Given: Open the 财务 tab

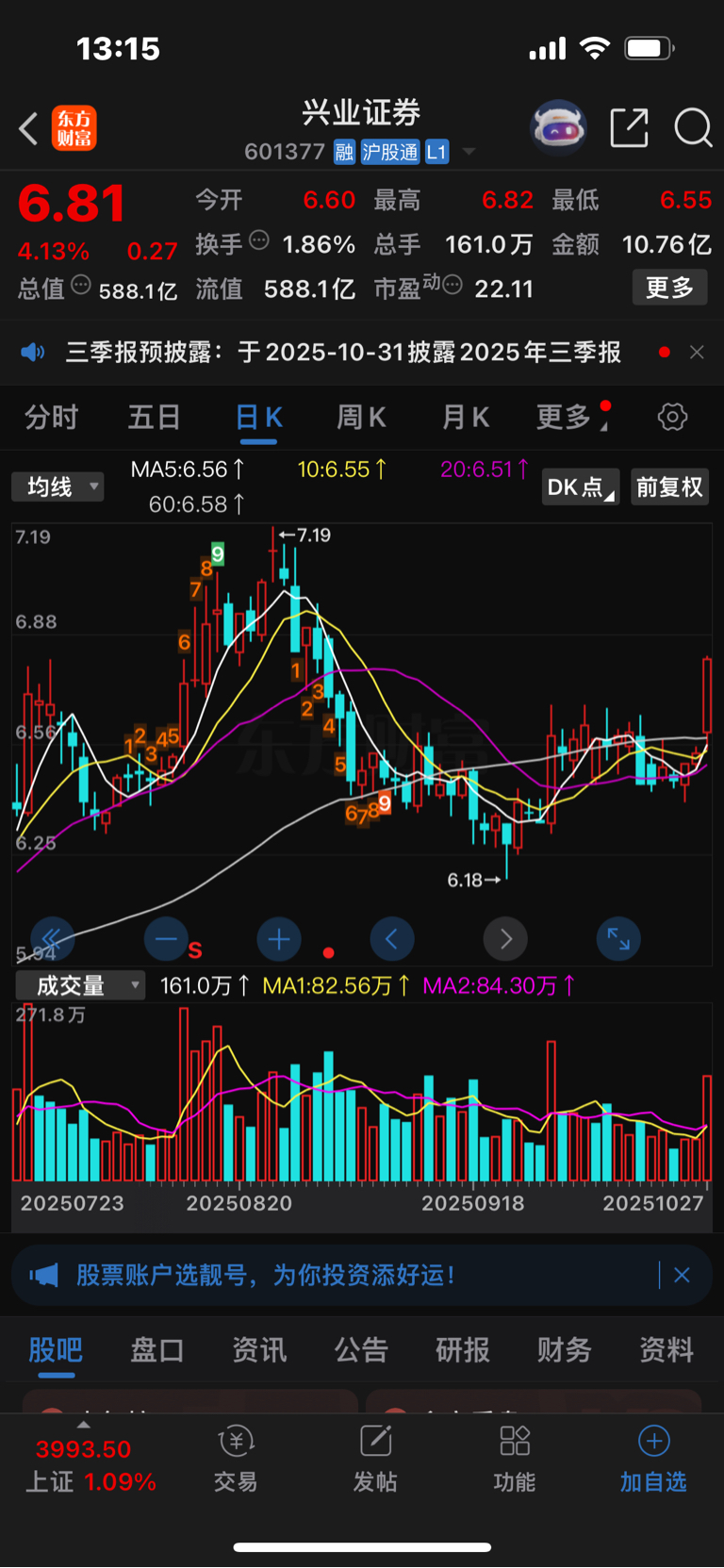Looking at the screenshot, I should tap(565, 1350).
